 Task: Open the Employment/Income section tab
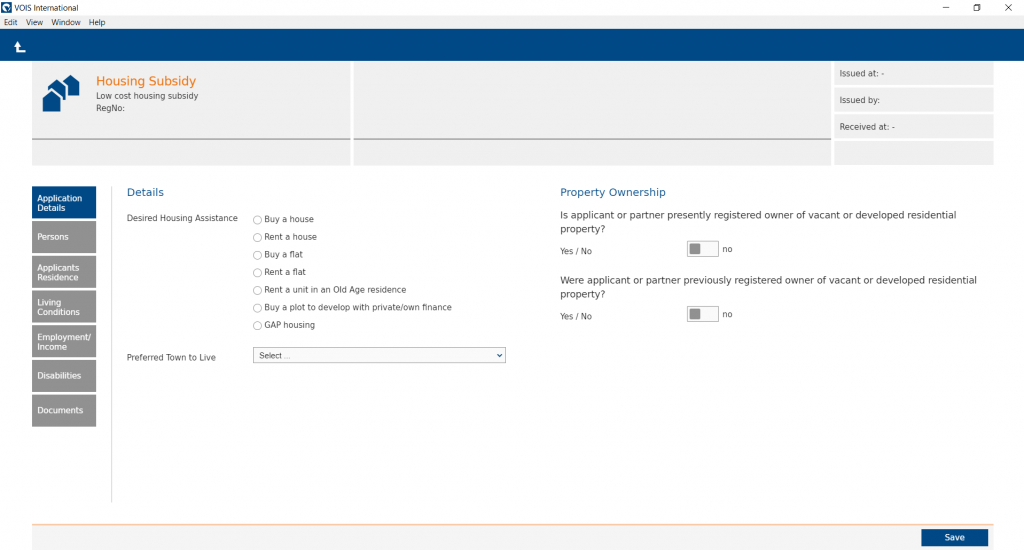pos(64,342)
